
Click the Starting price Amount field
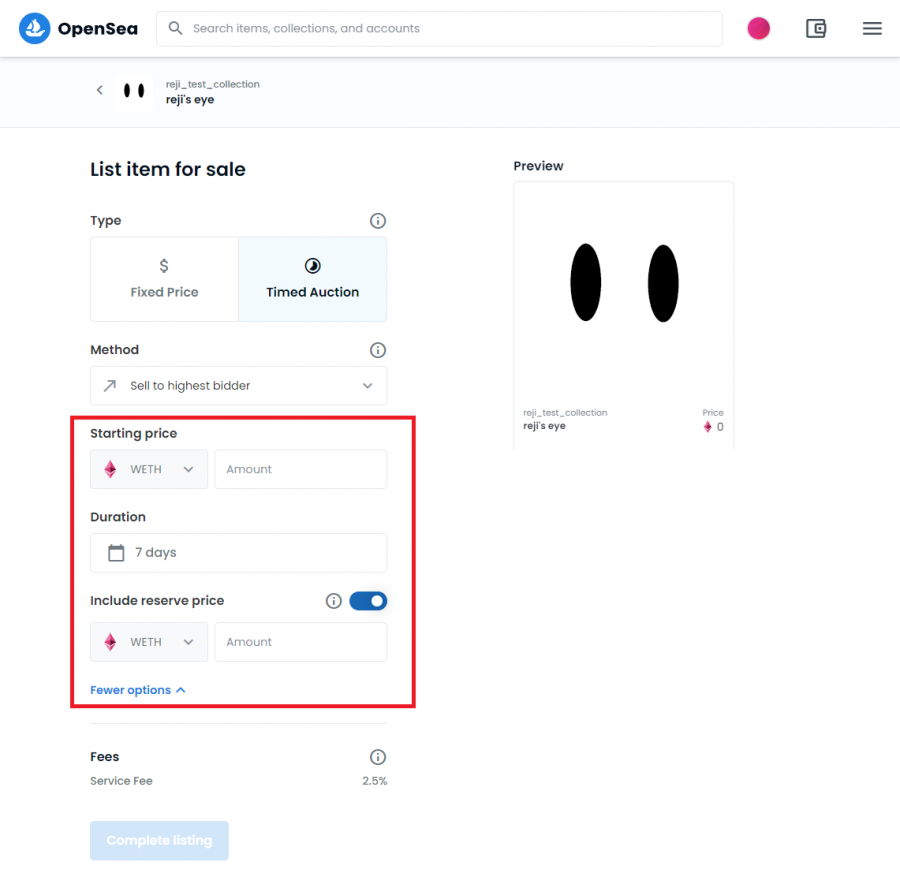click(301, 469)
